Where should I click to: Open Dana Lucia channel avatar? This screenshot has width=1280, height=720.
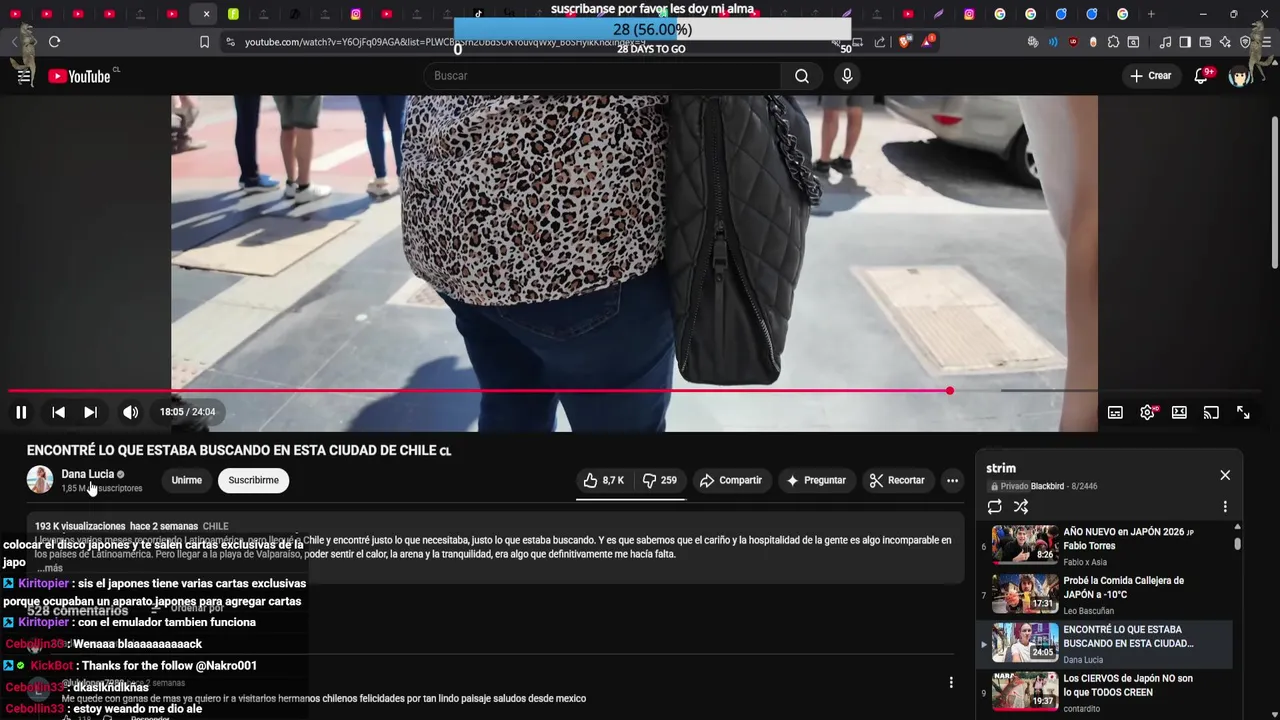coord(40,480)
